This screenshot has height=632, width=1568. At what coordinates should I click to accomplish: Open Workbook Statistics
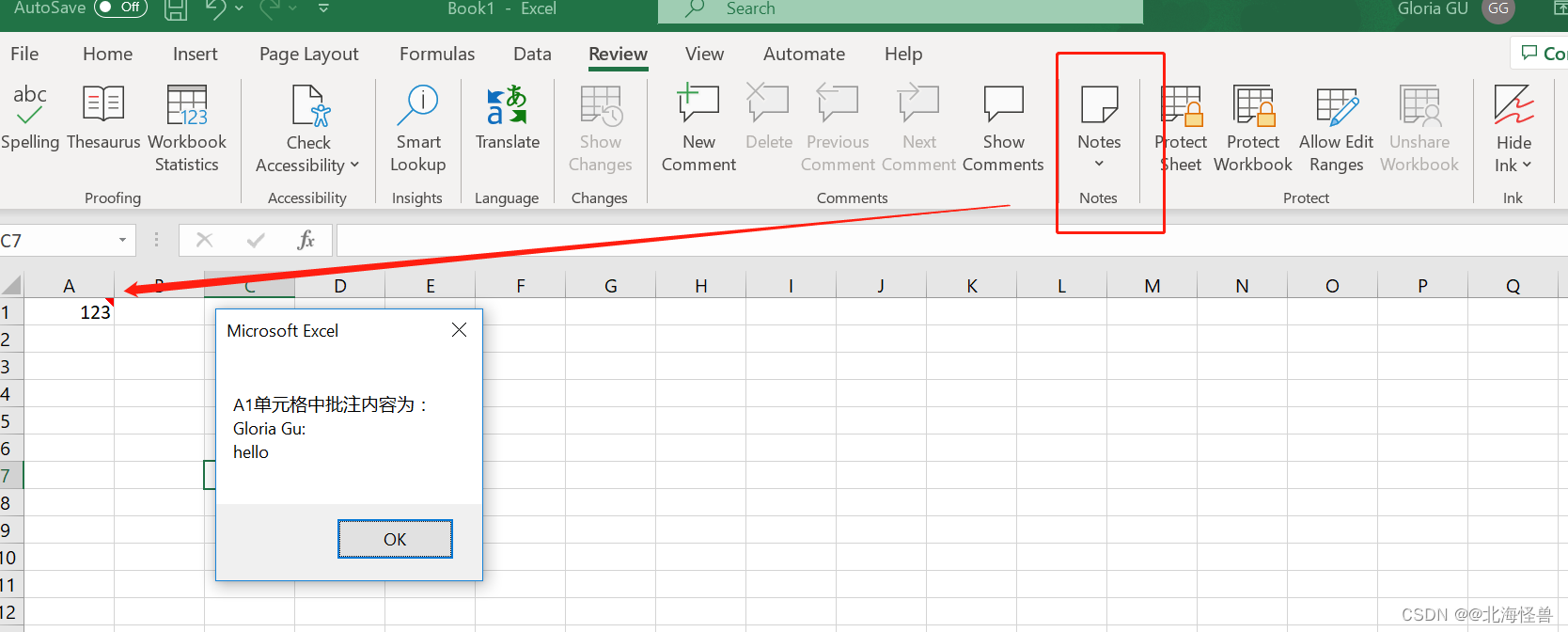point(187,129)
